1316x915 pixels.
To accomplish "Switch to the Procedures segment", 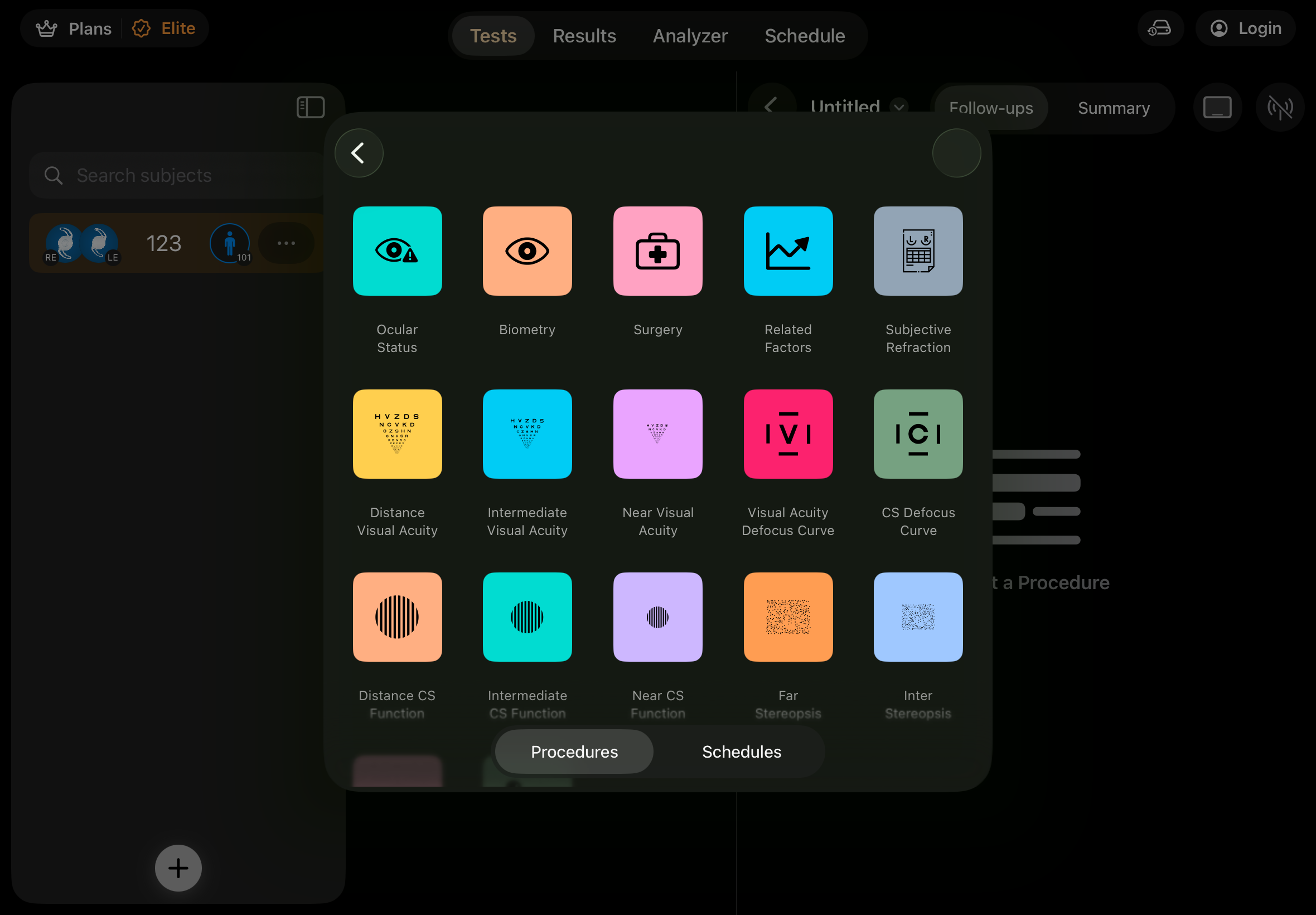I will coord(574,752).
